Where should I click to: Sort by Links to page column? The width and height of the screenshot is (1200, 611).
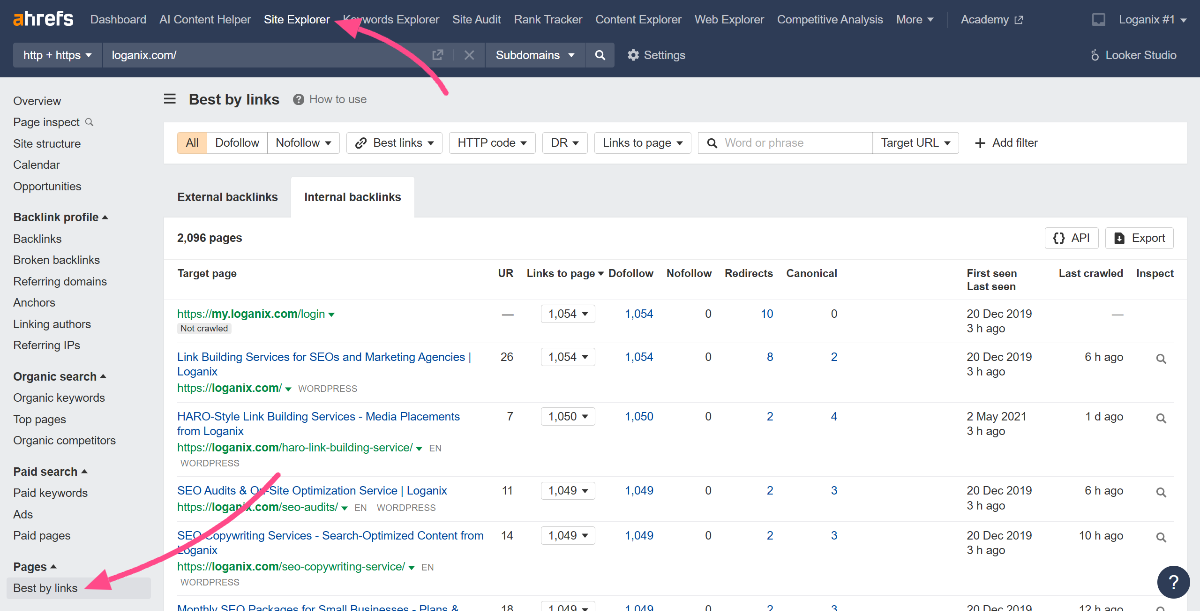(x=565, y=273)
